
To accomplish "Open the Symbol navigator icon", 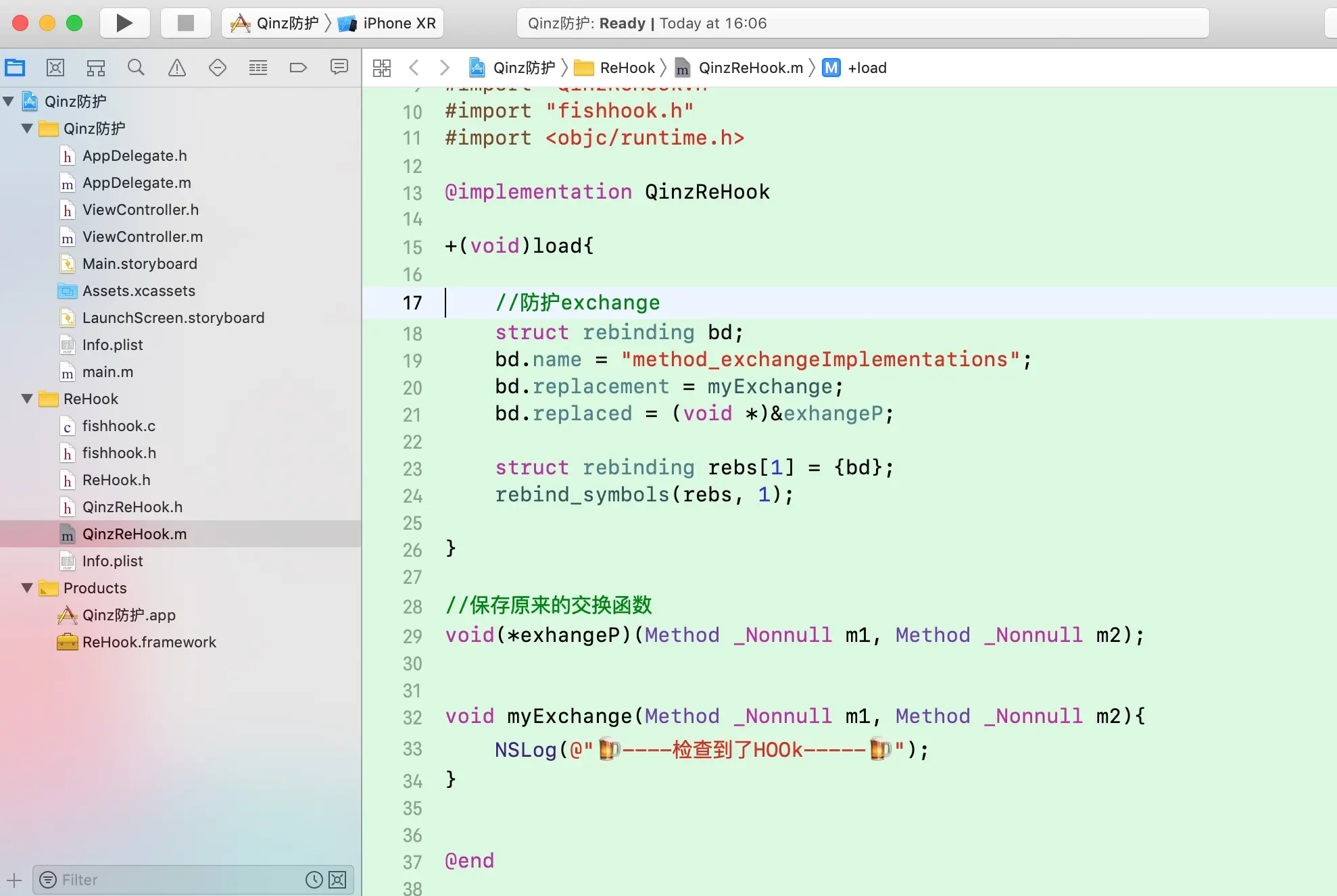I will click(96, 68).
